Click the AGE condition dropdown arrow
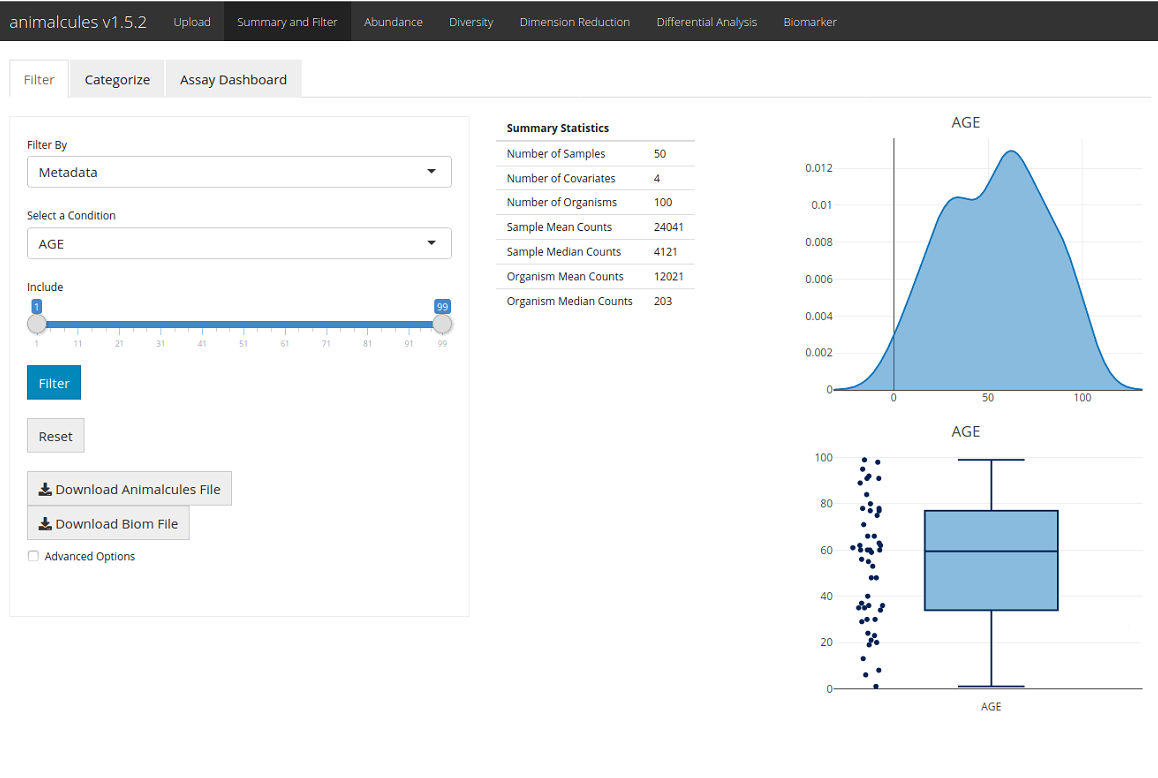The width and height of the screenshot is (1158, 778). click(431, 243)
